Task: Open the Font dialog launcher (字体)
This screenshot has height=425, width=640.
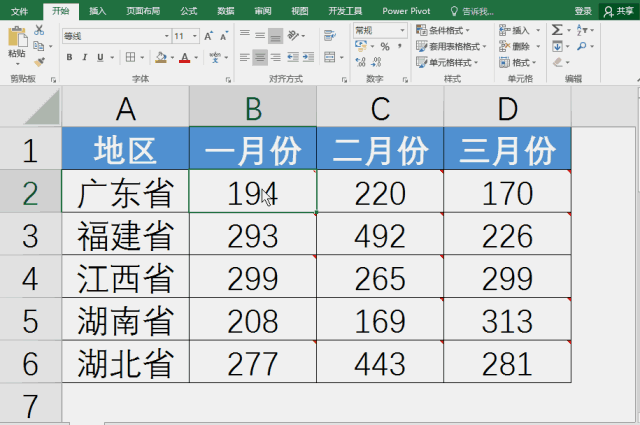Action: [x=228, y=80]
